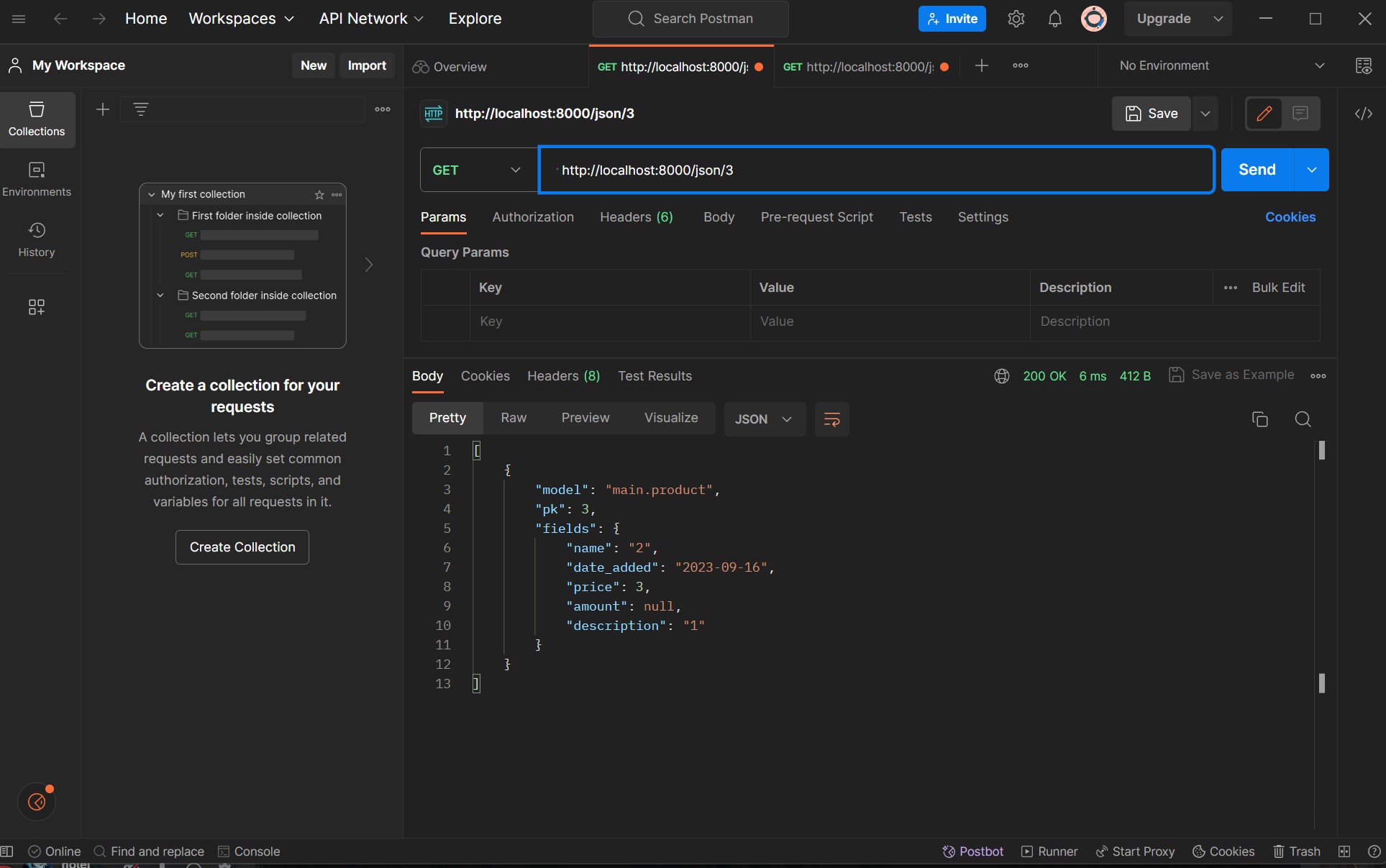This screenshot has height=868, width=1386.
Task: Open the No Environment selector
Action: point(1221,66)
